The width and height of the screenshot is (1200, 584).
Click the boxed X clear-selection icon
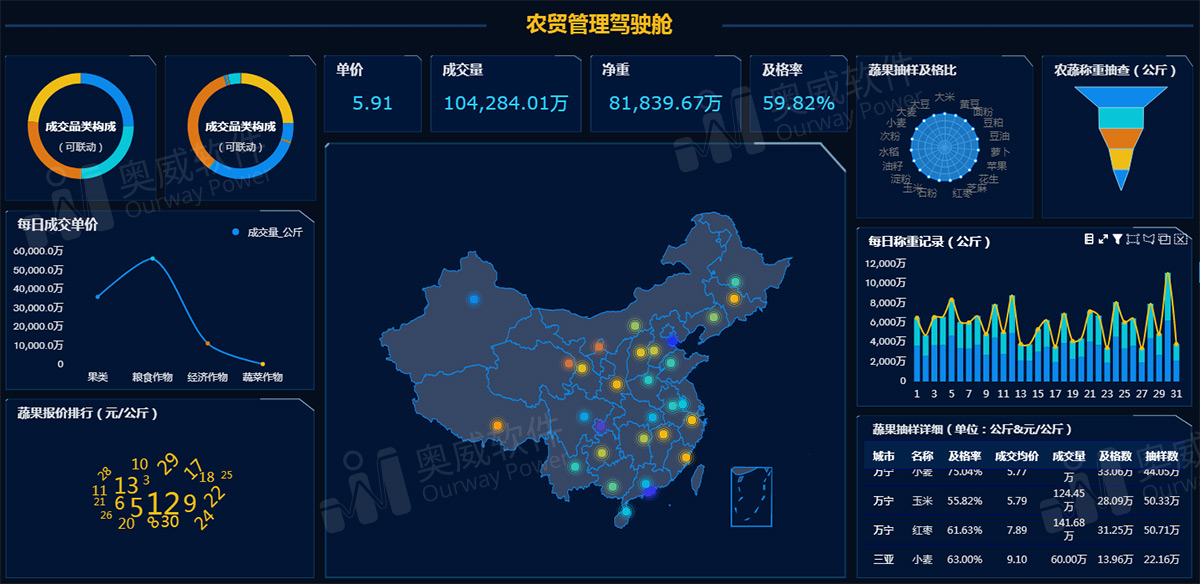tap(1180, 239)
